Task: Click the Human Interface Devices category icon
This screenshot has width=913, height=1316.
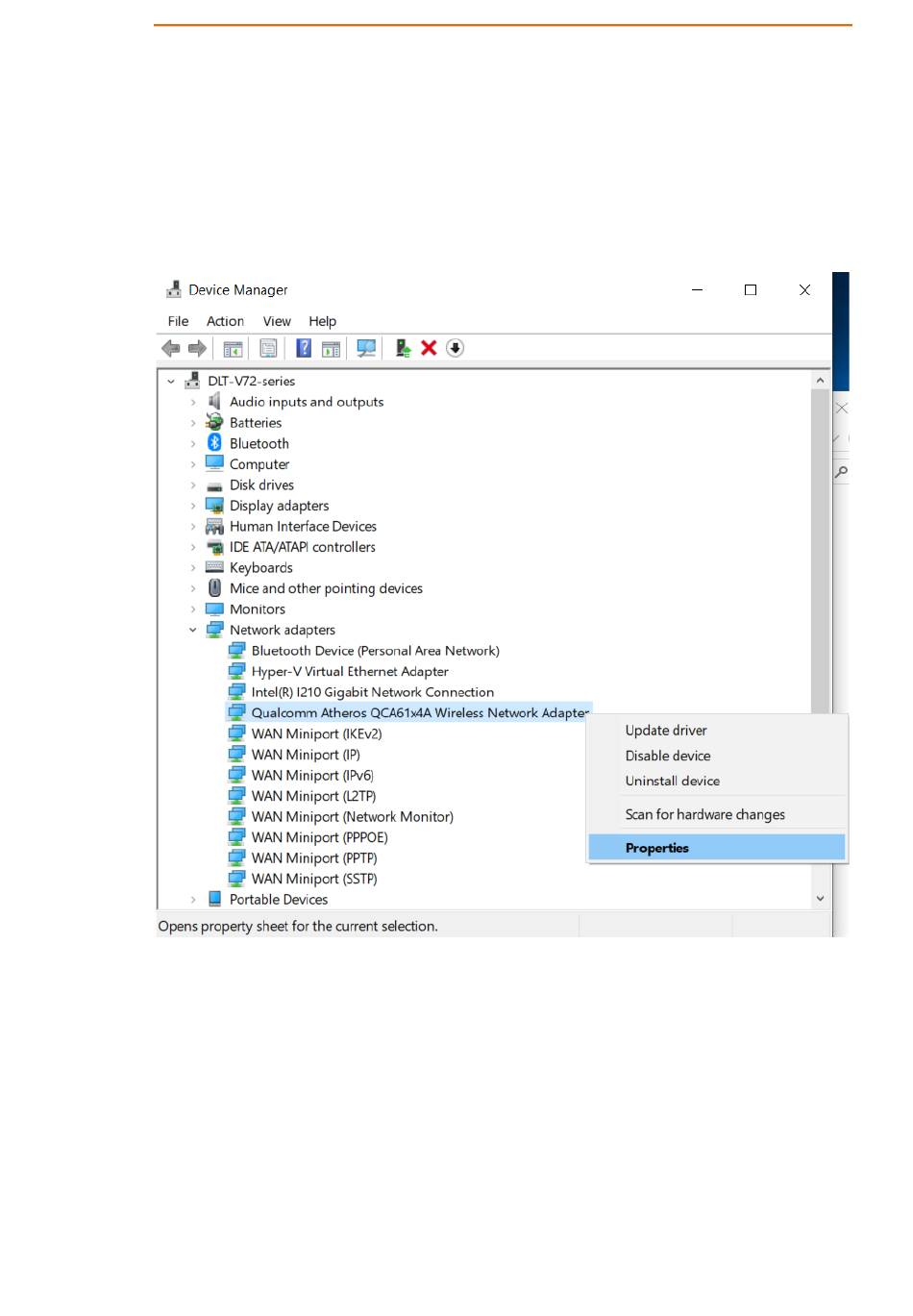Action: coord(214,527)
